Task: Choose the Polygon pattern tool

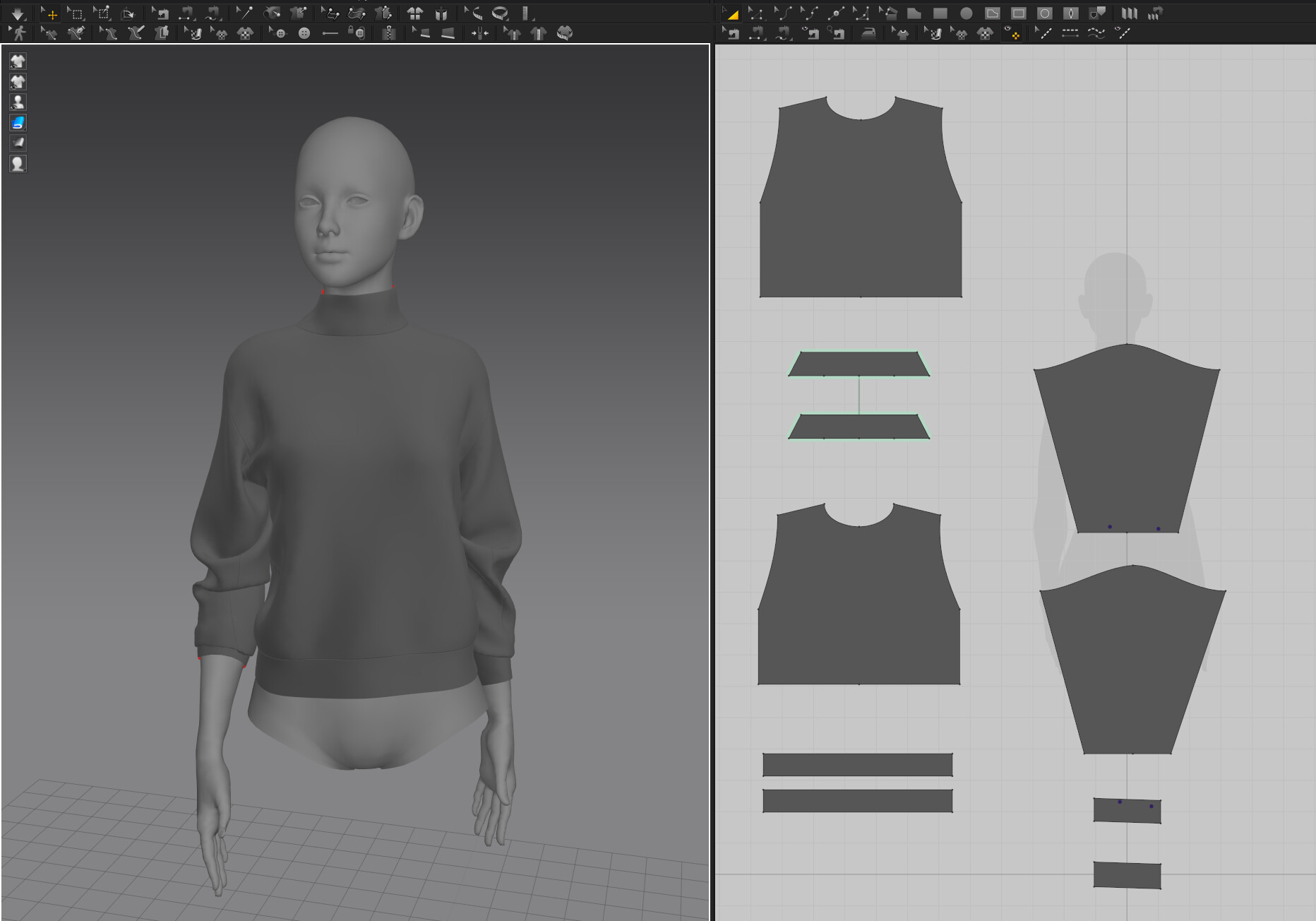Action: (x=914, y=13)
